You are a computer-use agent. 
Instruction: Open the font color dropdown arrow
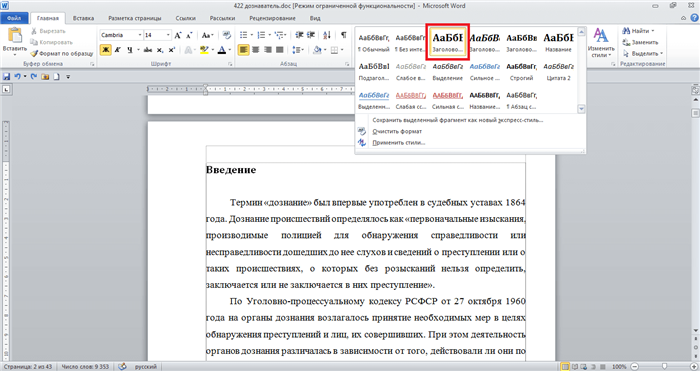point(229,50)
